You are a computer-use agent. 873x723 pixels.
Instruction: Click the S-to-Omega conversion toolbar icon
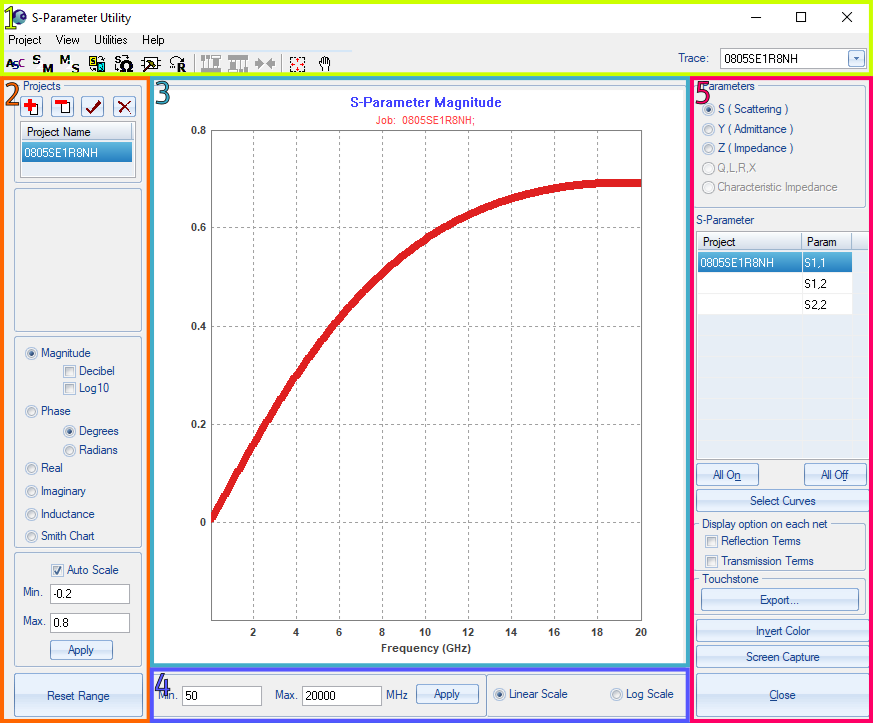pyautogui.click(x=124, y=64)
